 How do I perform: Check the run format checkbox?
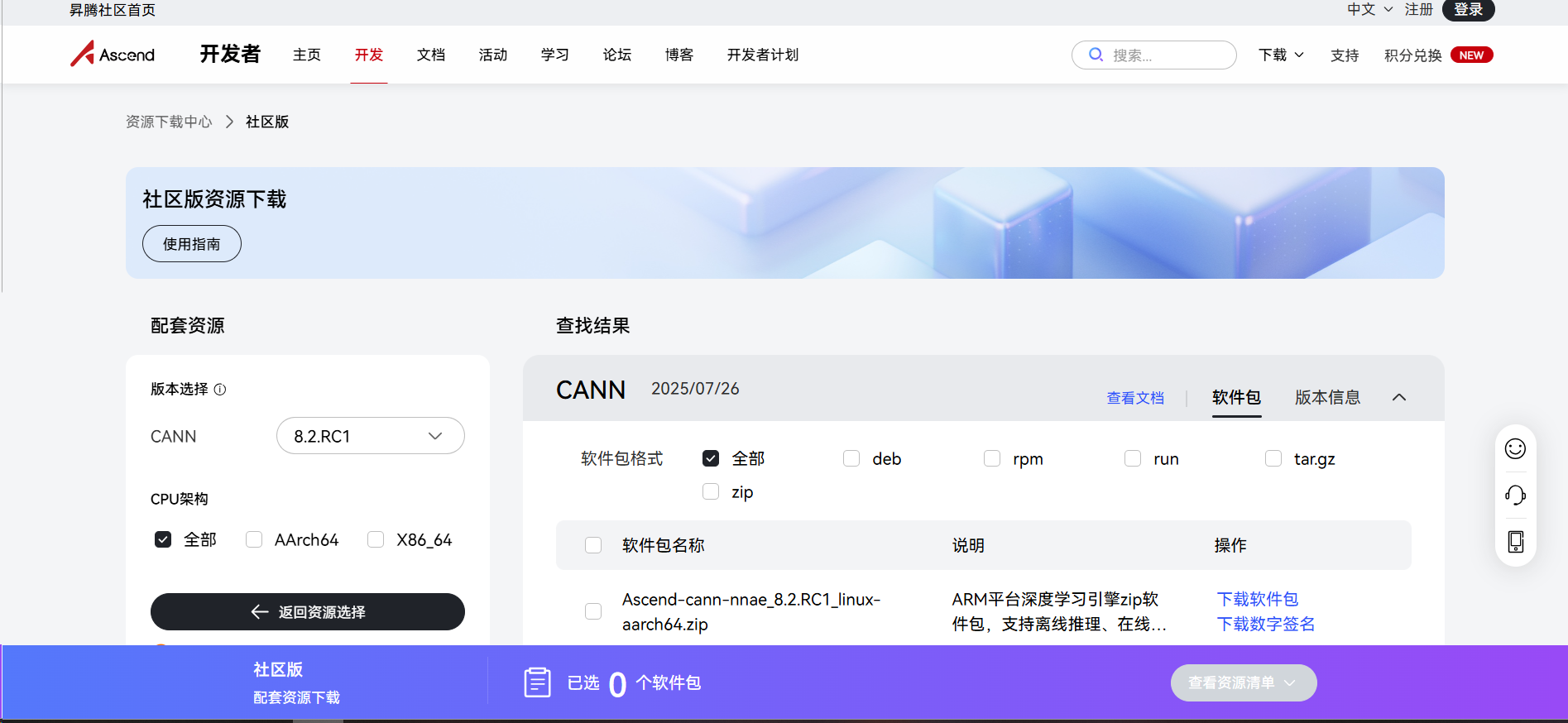pyautogui.click(x=1133, y=458)
